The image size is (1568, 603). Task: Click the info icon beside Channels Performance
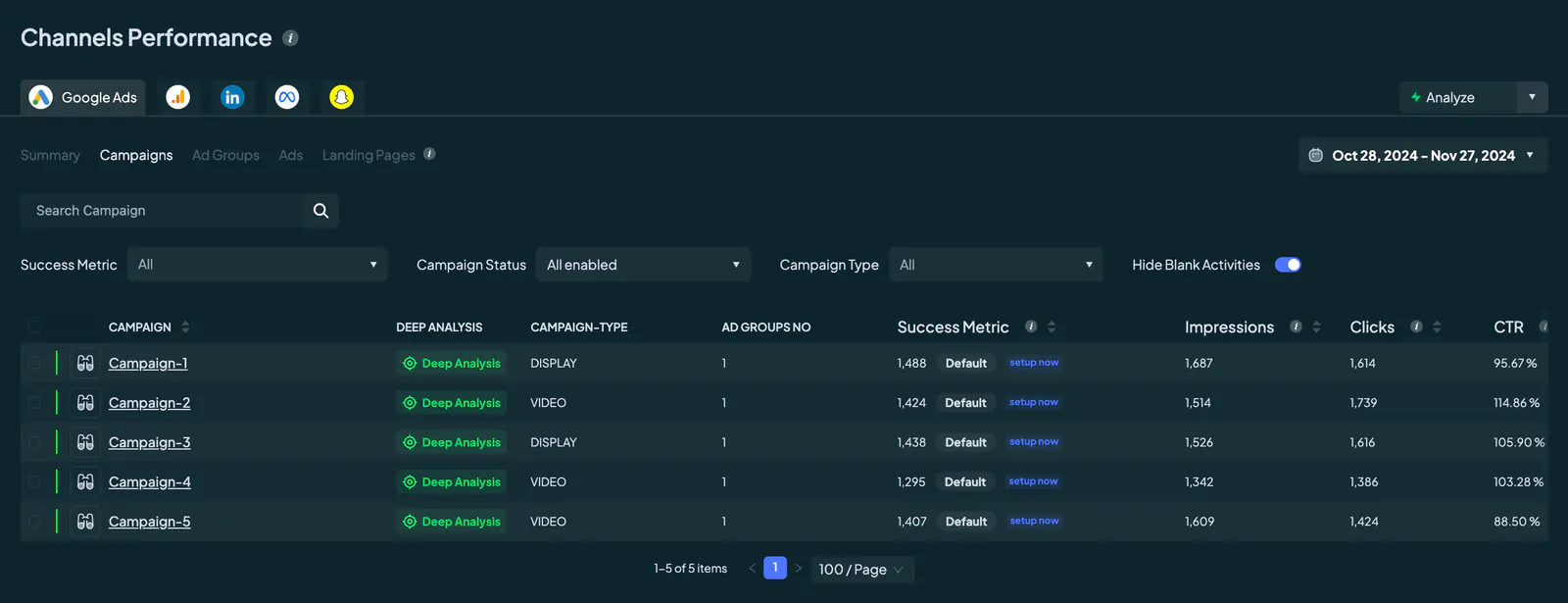click(x=290, y=38)
